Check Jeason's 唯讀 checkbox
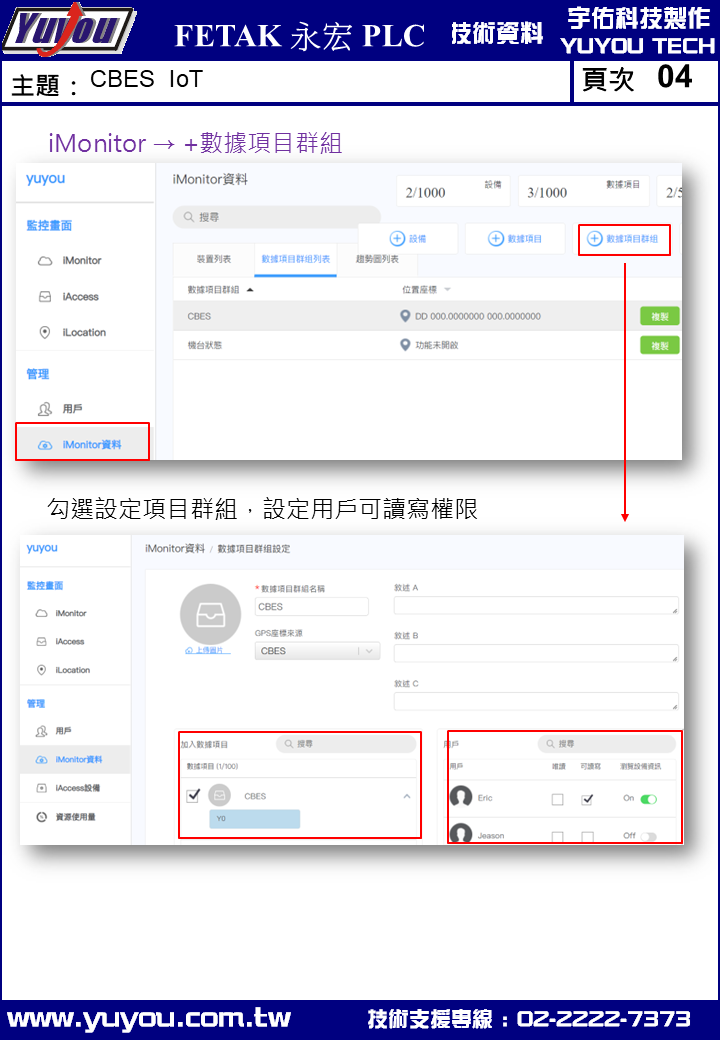This screenshot has width=720, height=1040. pos(558,837)
